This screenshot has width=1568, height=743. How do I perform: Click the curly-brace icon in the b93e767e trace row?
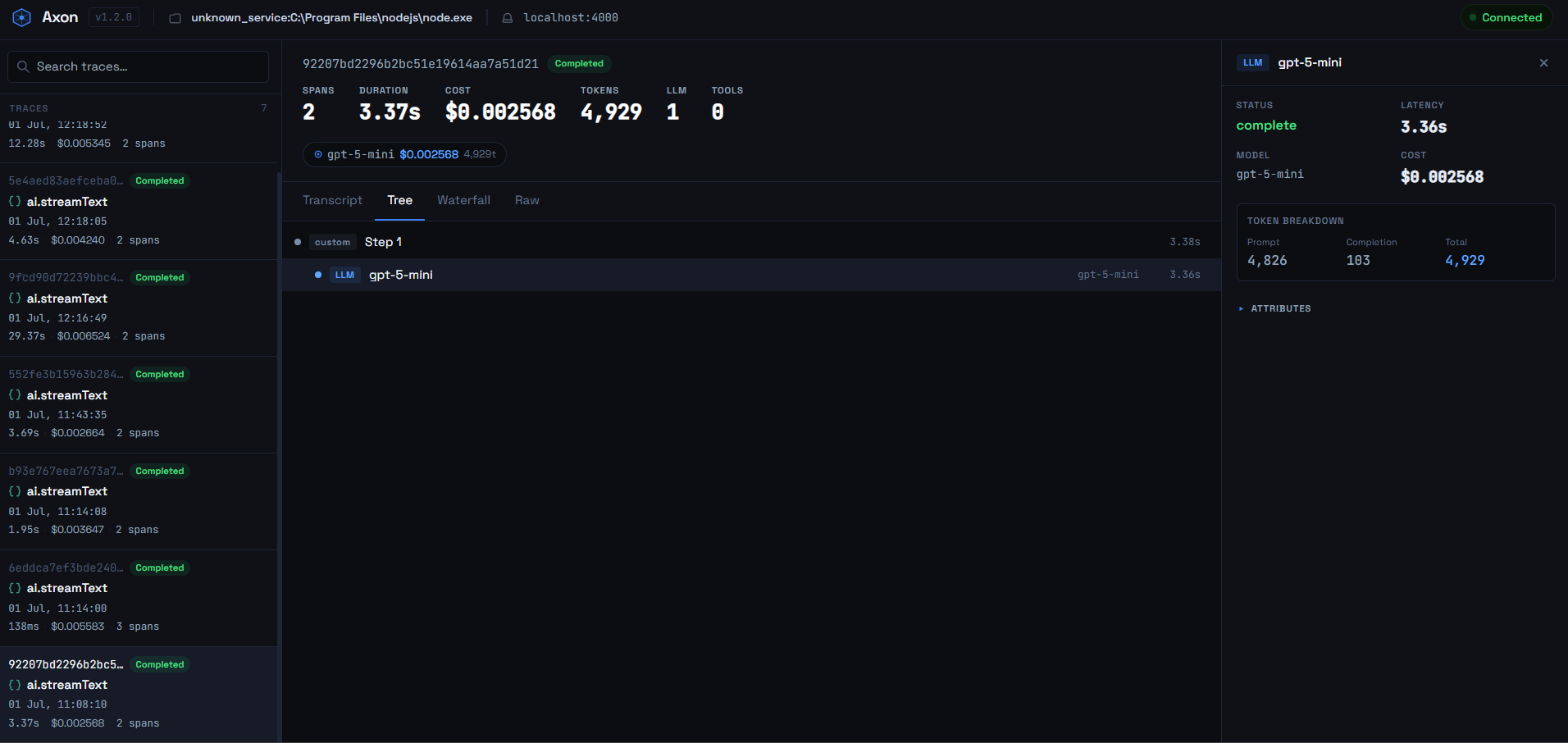[15, 491]
